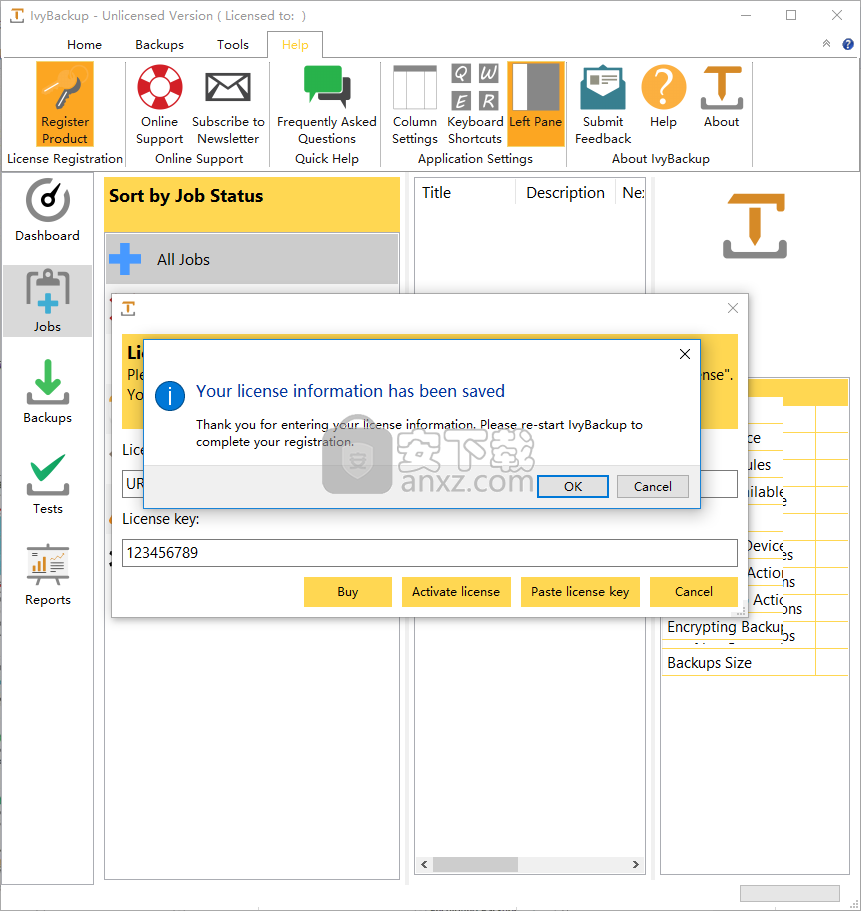This screenshot has height=911, width=861.
Task: Click Cancel in the license saved message box
Action: [652, 486]
